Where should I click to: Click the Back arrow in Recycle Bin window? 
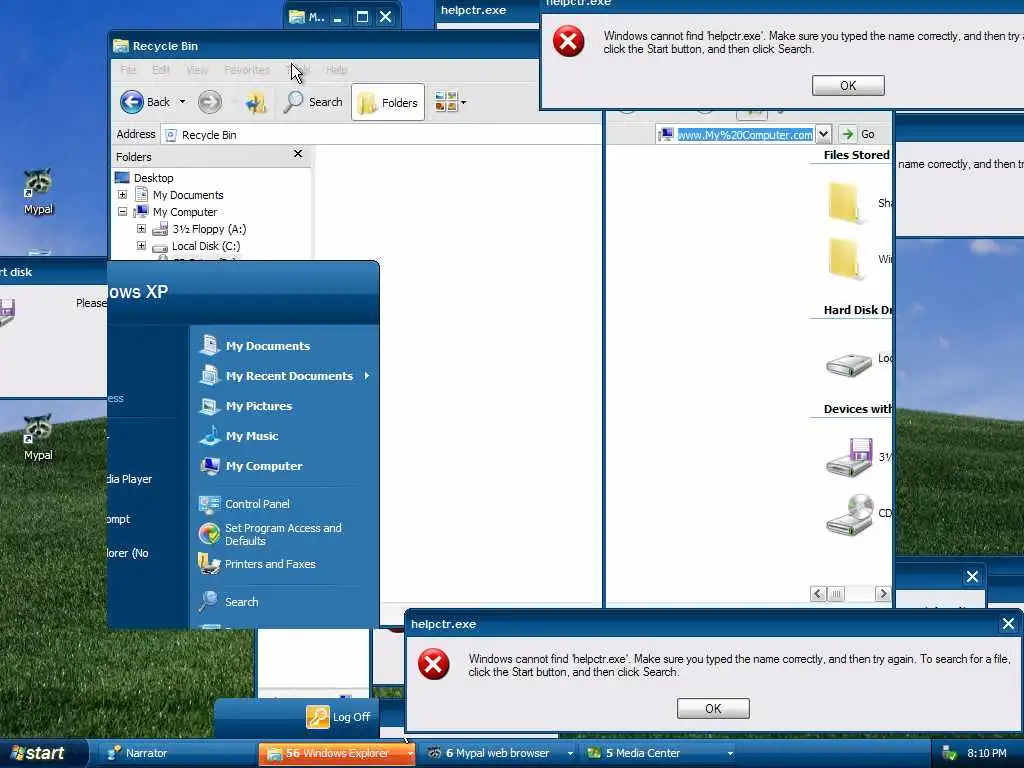[x=132, y=102]
